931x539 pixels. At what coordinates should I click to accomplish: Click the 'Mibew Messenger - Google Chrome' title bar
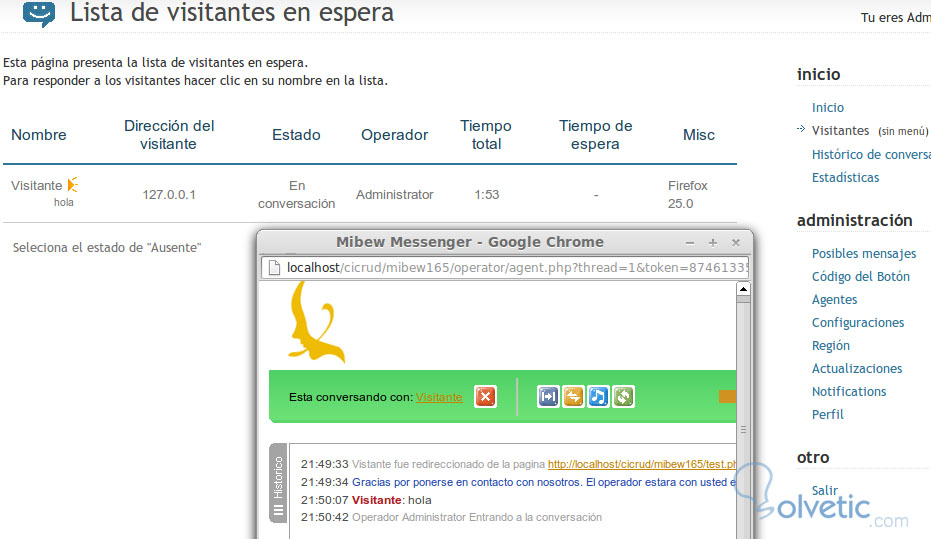470,242
